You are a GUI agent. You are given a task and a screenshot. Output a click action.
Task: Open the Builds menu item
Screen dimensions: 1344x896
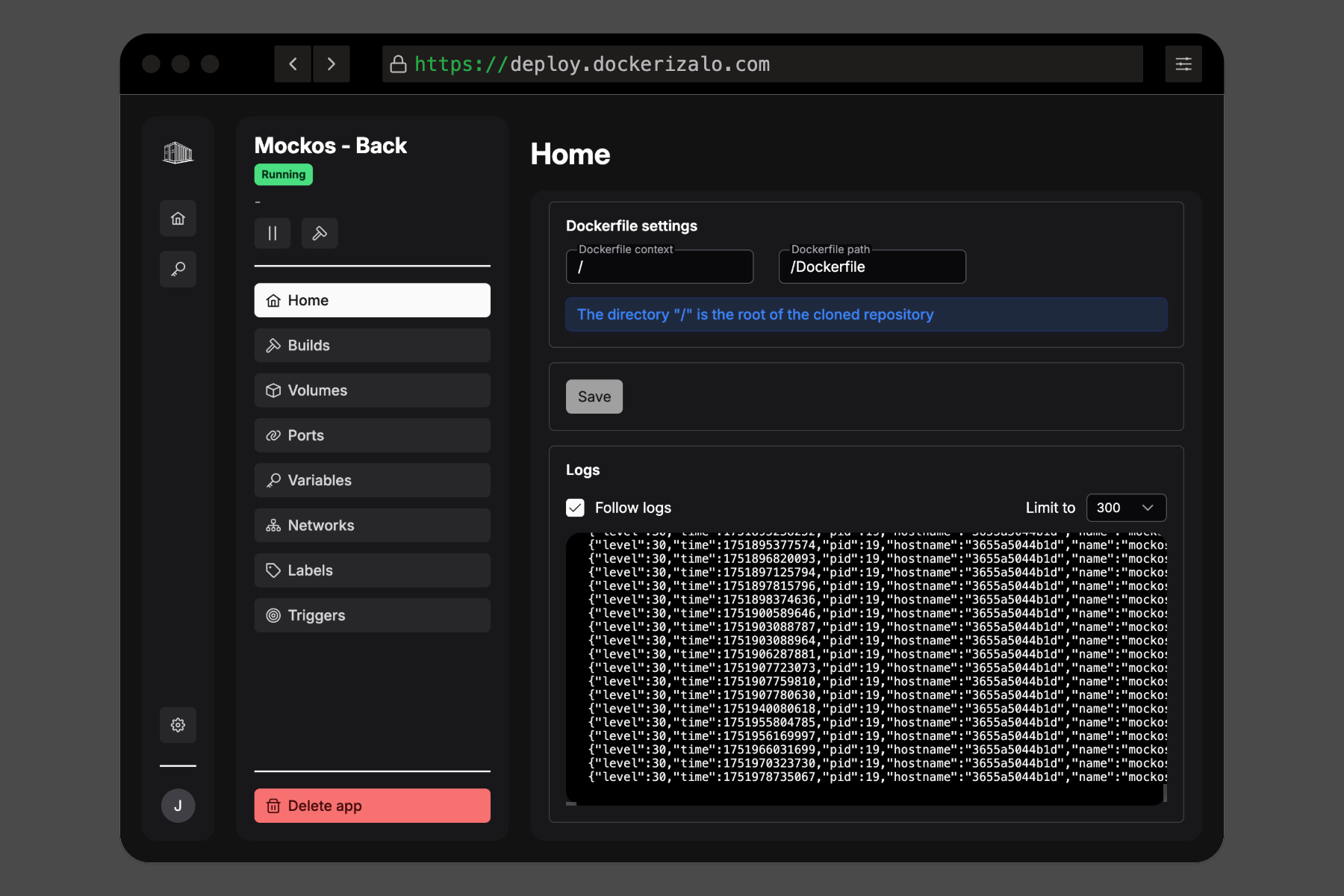pyautogui.click(x=373, y=346)
